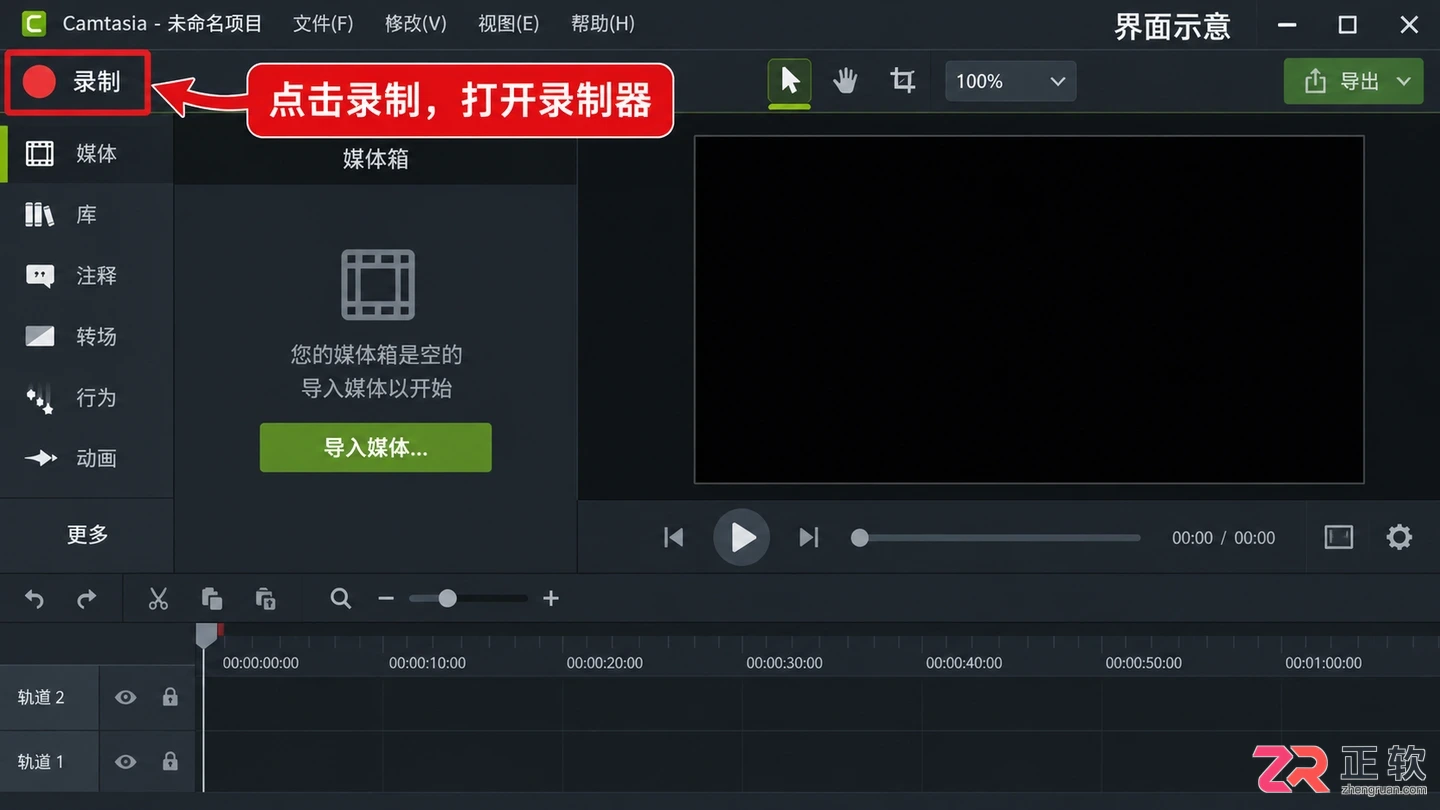
Task: Expand the More sidebar options
Action: pos(87,535)
